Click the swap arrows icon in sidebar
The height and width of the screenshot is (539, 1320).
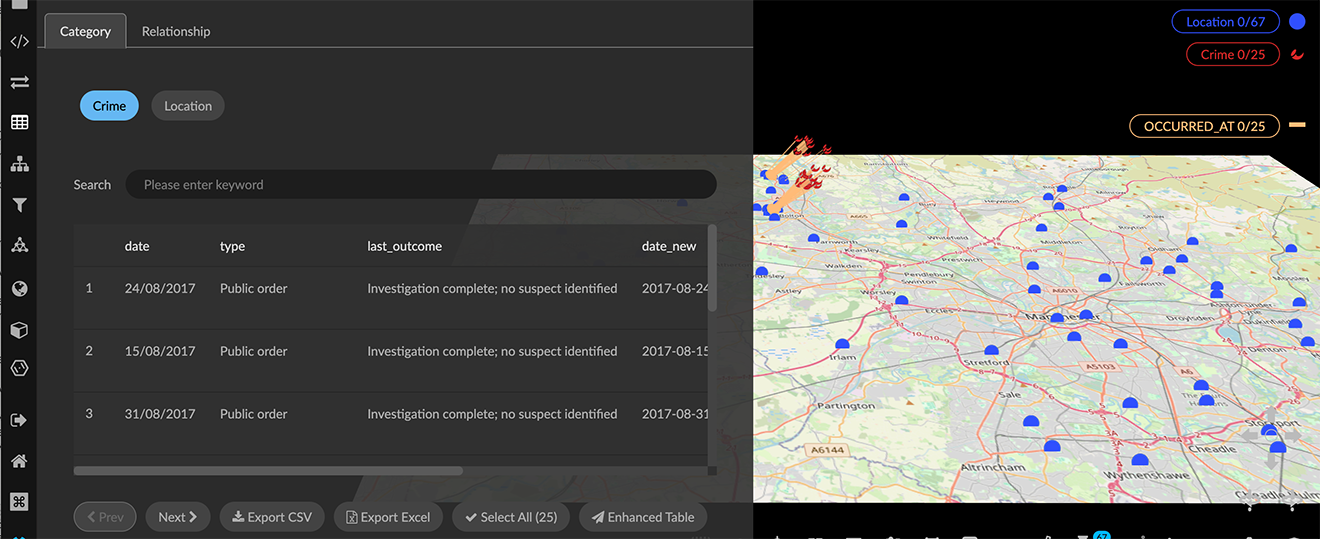[x=19, y=82]
